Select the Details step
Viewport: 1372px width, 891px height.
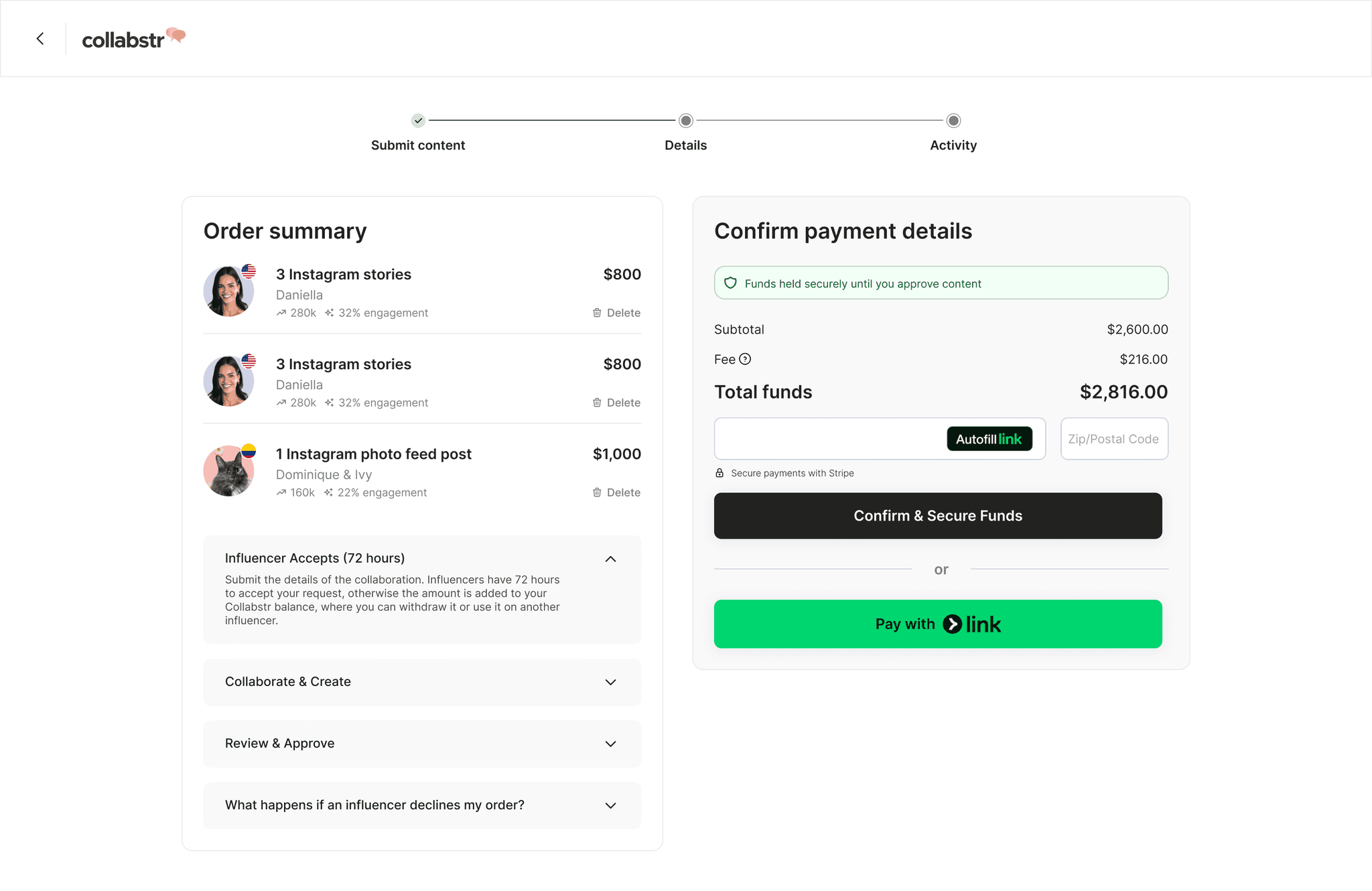[685, 121]
